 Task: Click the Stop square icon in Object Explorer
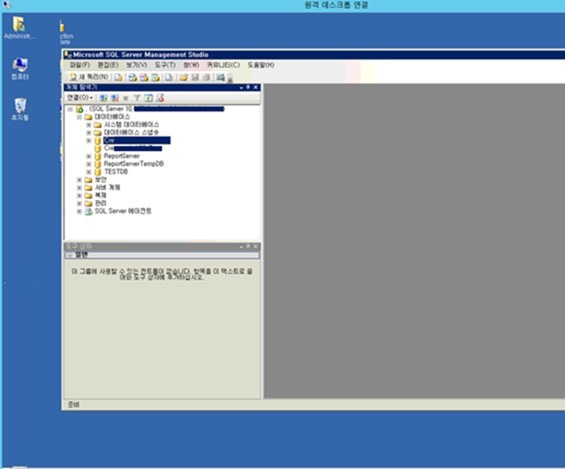point(126,98)
